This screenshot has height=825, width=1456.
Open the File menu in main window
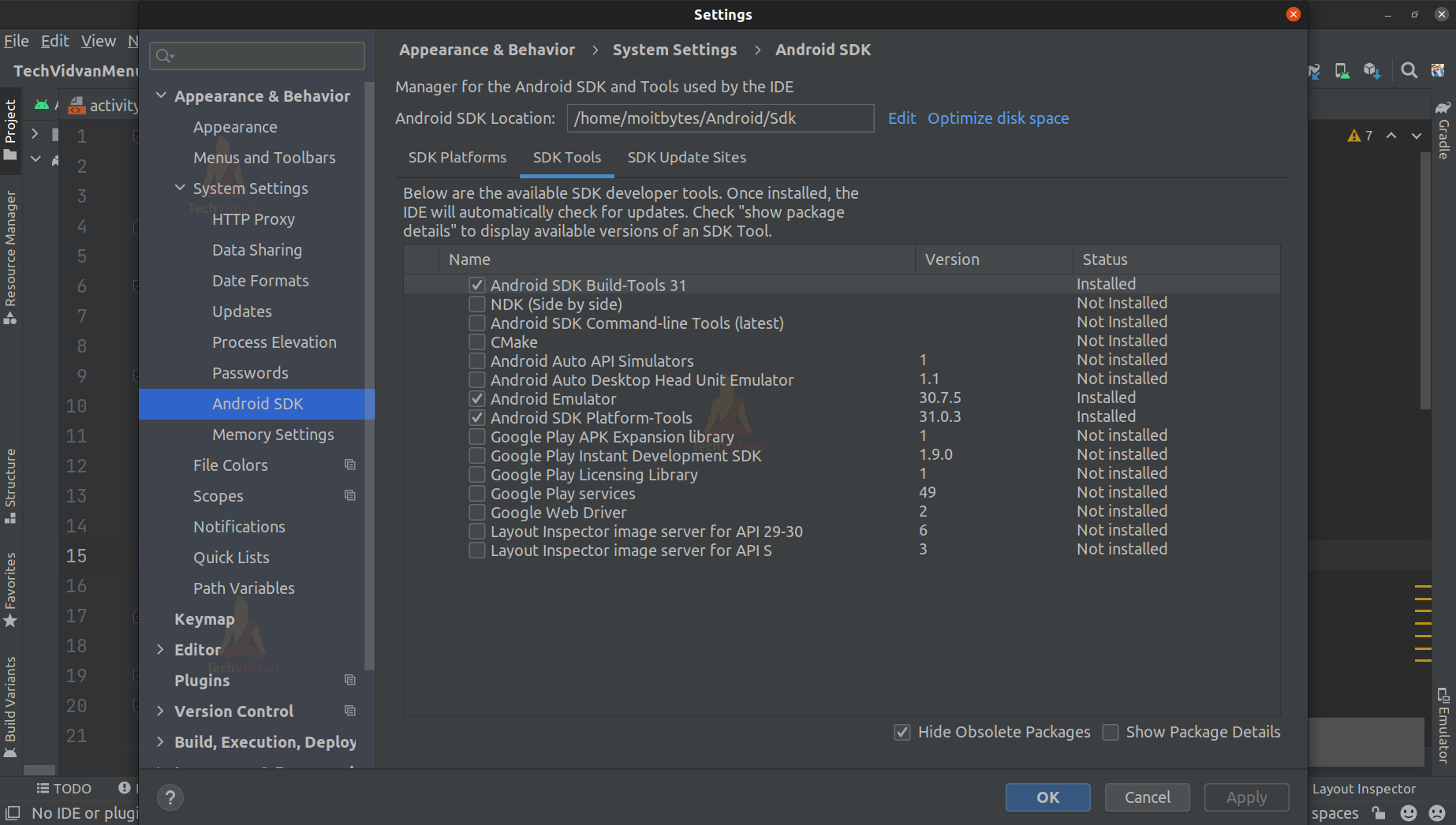tap(17, 41)
